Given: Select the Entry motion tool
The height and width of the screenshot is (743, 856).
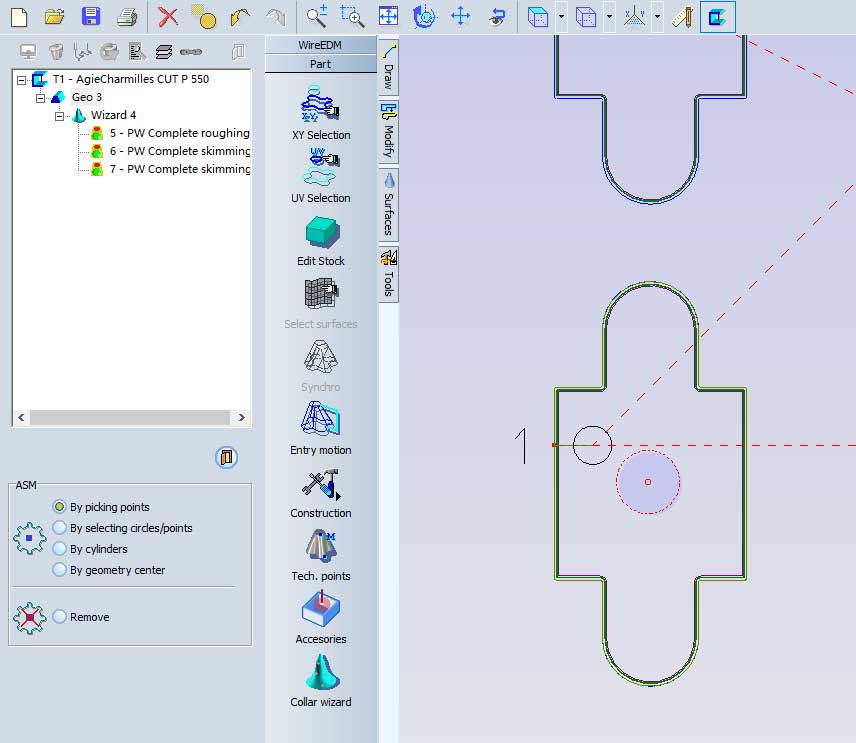Looking at the screenshot, I should coord(321,420).
